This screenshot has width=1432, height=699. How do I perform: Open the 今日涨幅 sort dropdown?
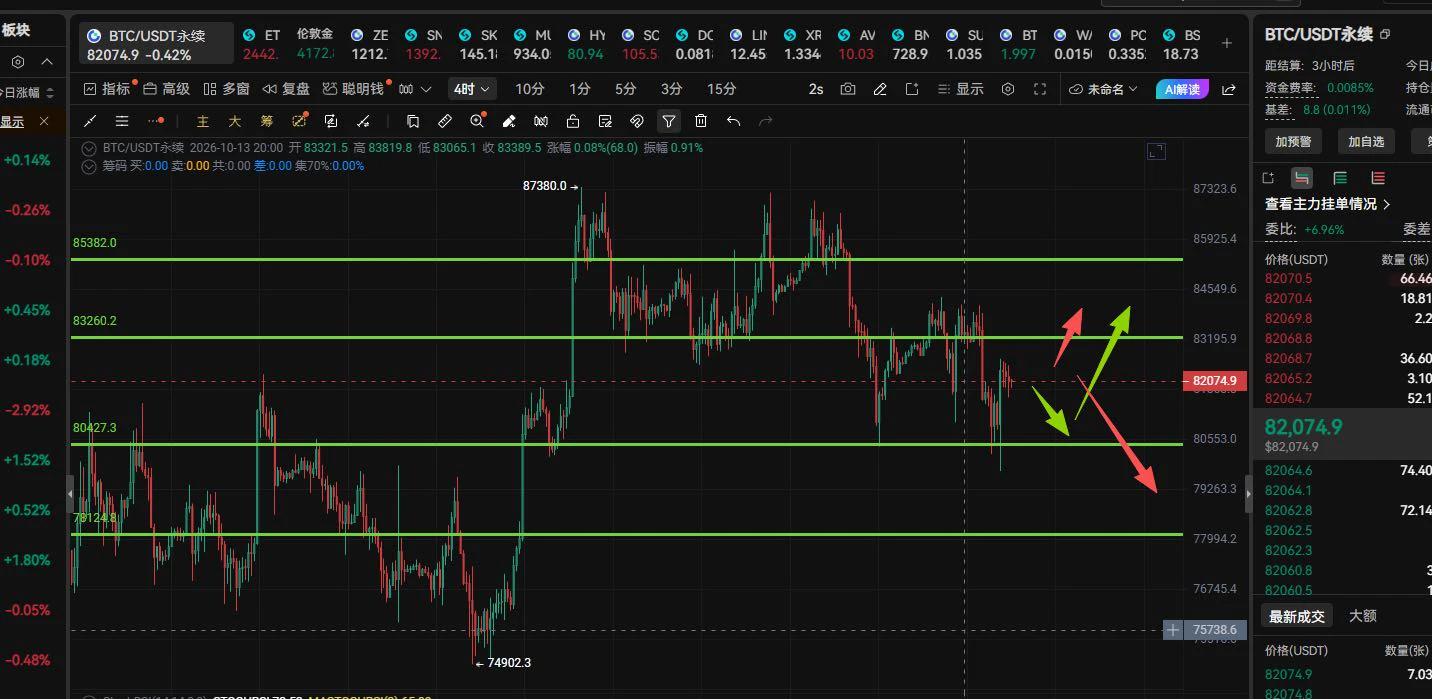pyautogui.click(x=27, y=93)
